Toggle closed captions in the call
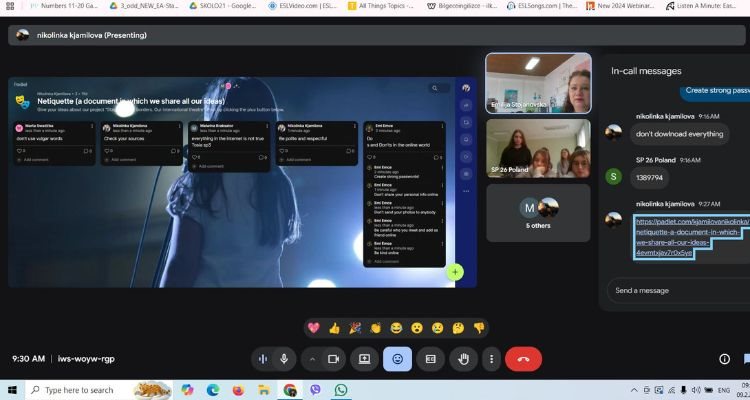Screen dimensions: 750x400 (430, 358)
